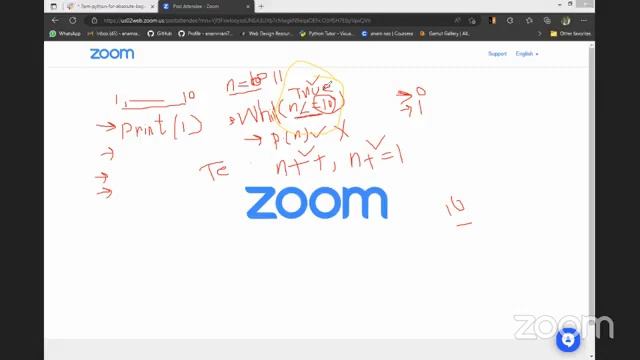Open the Other favorites folder
The height and width of the screenshot is (360, 640).
(571, 33)
